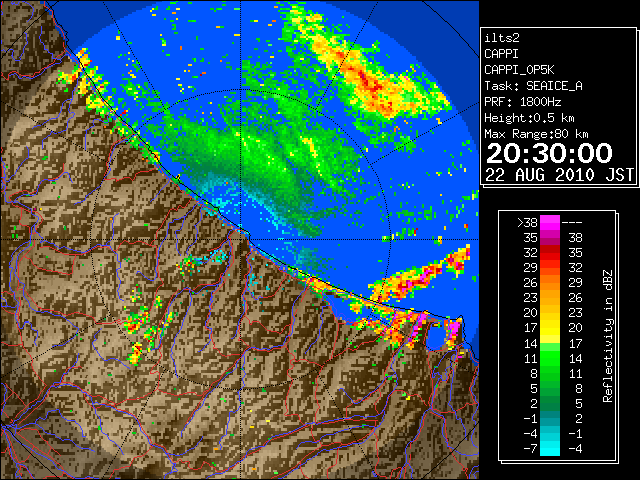Click the 20:30:00 timestamp

pyautogui.click(x=549, y=153)
